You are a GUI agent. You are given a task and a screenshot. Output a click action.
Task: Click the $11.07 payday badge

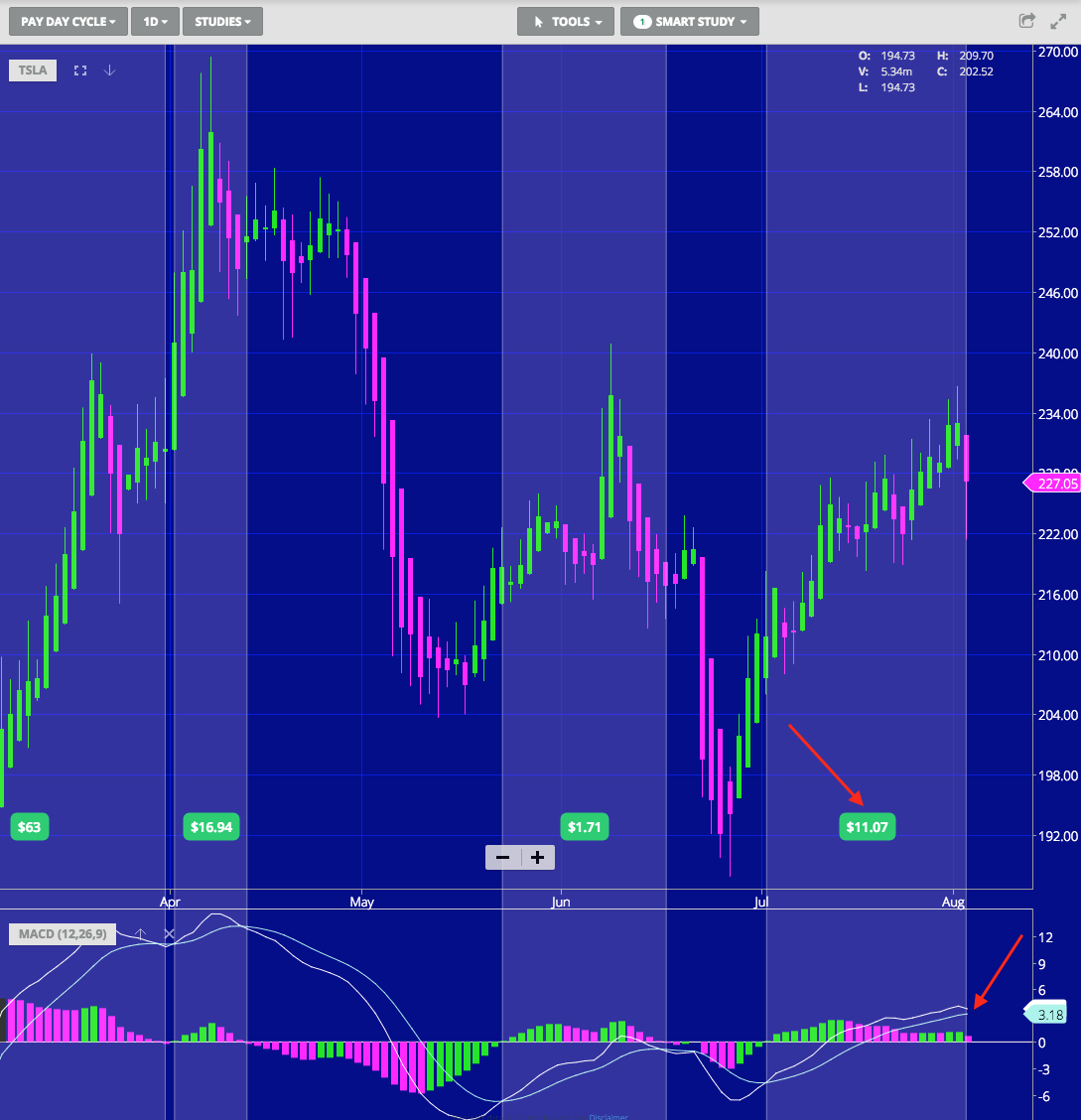[x=867, y=827]
